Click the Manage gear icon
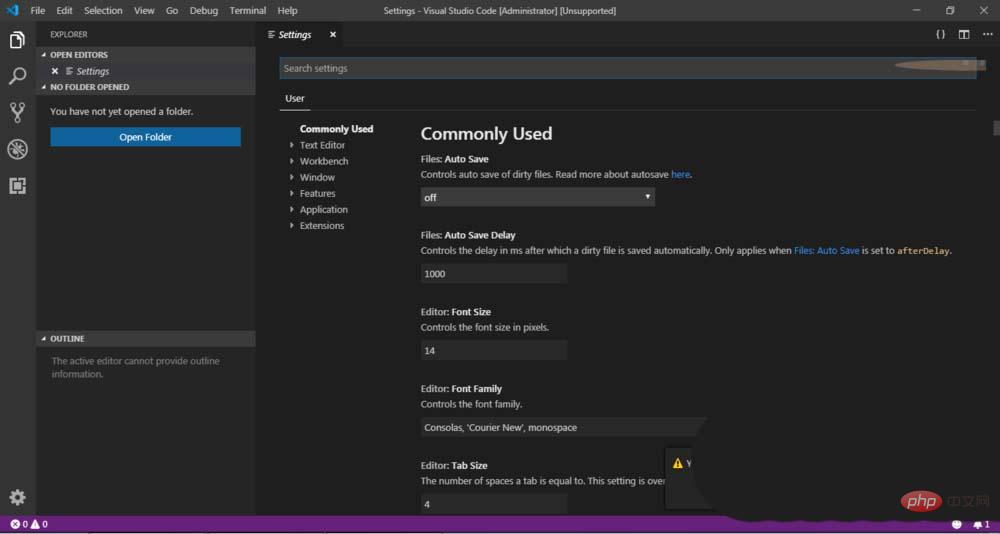The width and height of the screenshot is (1000, 534). (x=17, y=497)
